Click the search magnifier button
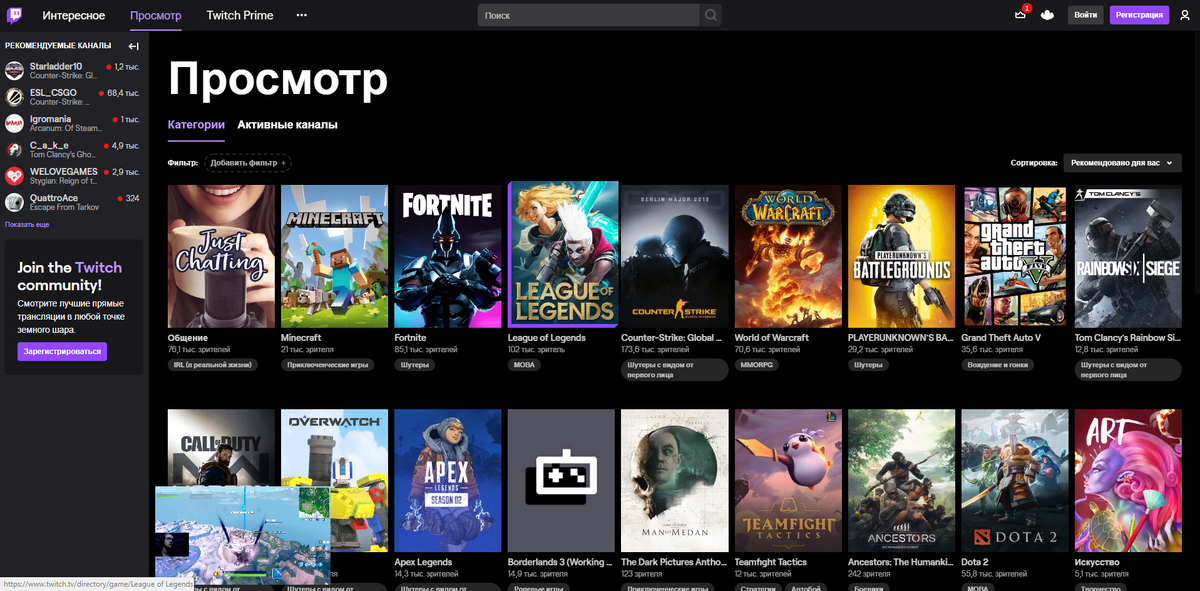This screenshot has width=1200, height=591. 711,15
